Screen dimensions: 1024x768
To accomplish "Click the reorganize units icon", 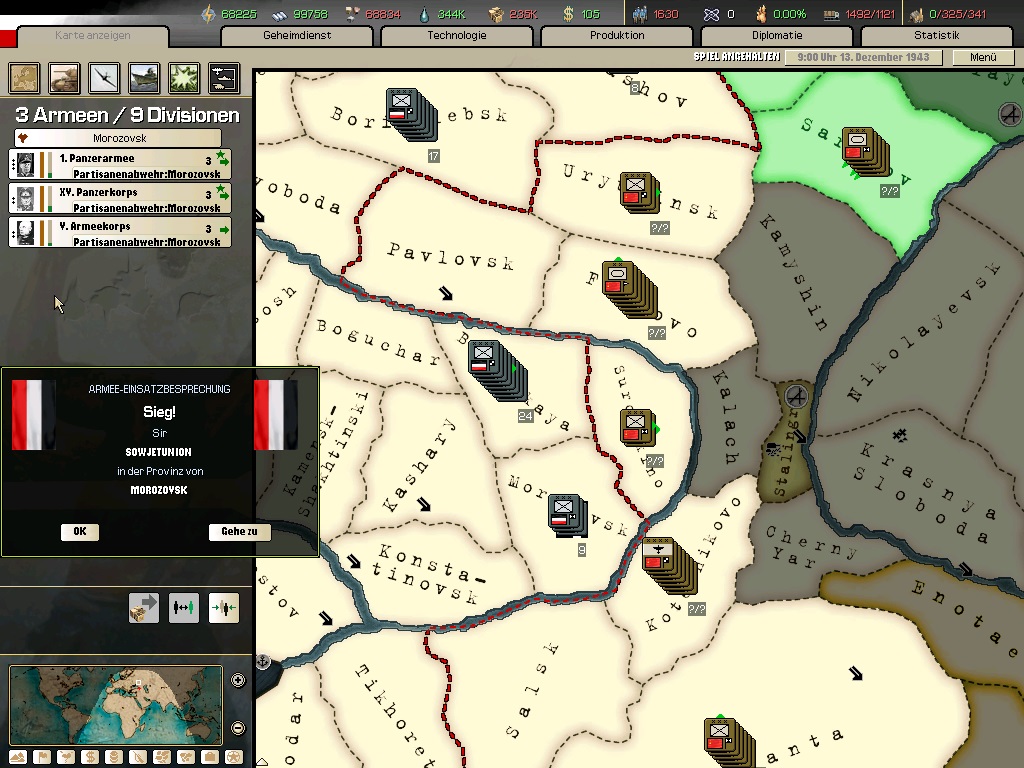I will coord(184,608).
